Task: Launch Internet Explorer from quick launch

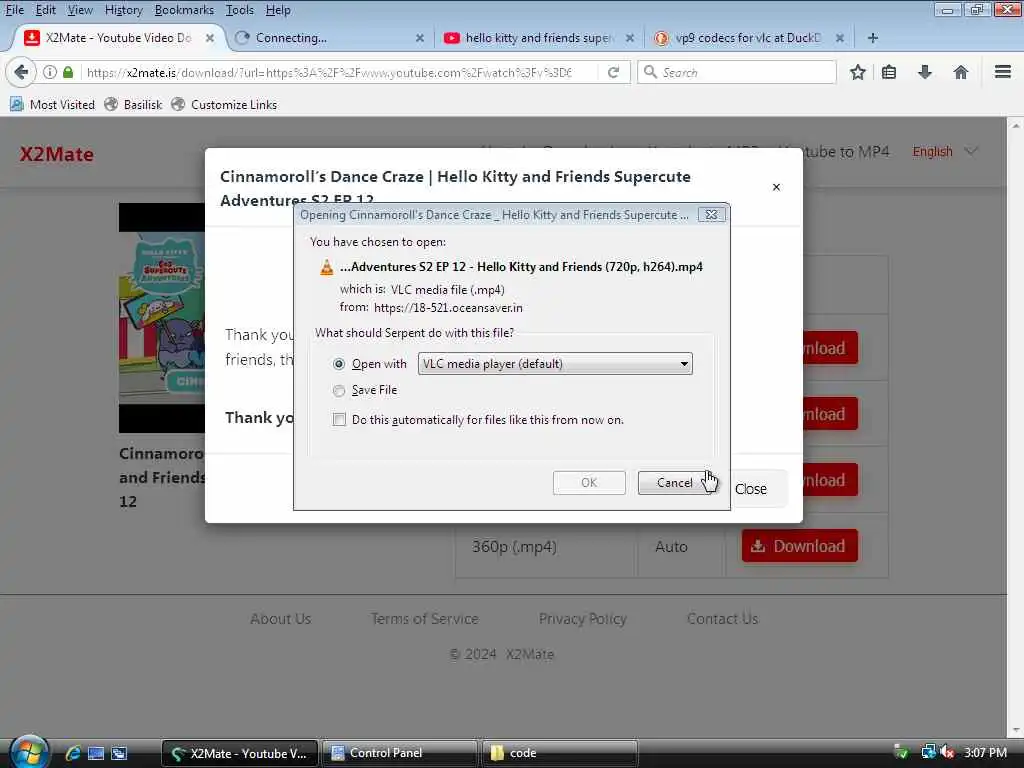Action: tap(72, 753)
